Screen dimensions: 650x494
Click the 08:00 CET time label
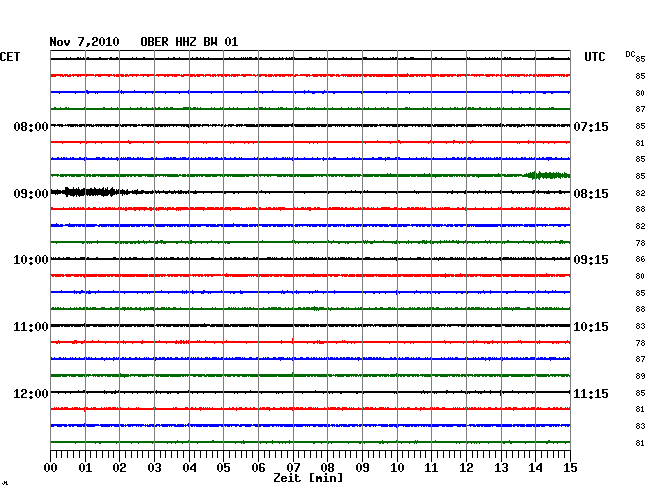point(31,126)
